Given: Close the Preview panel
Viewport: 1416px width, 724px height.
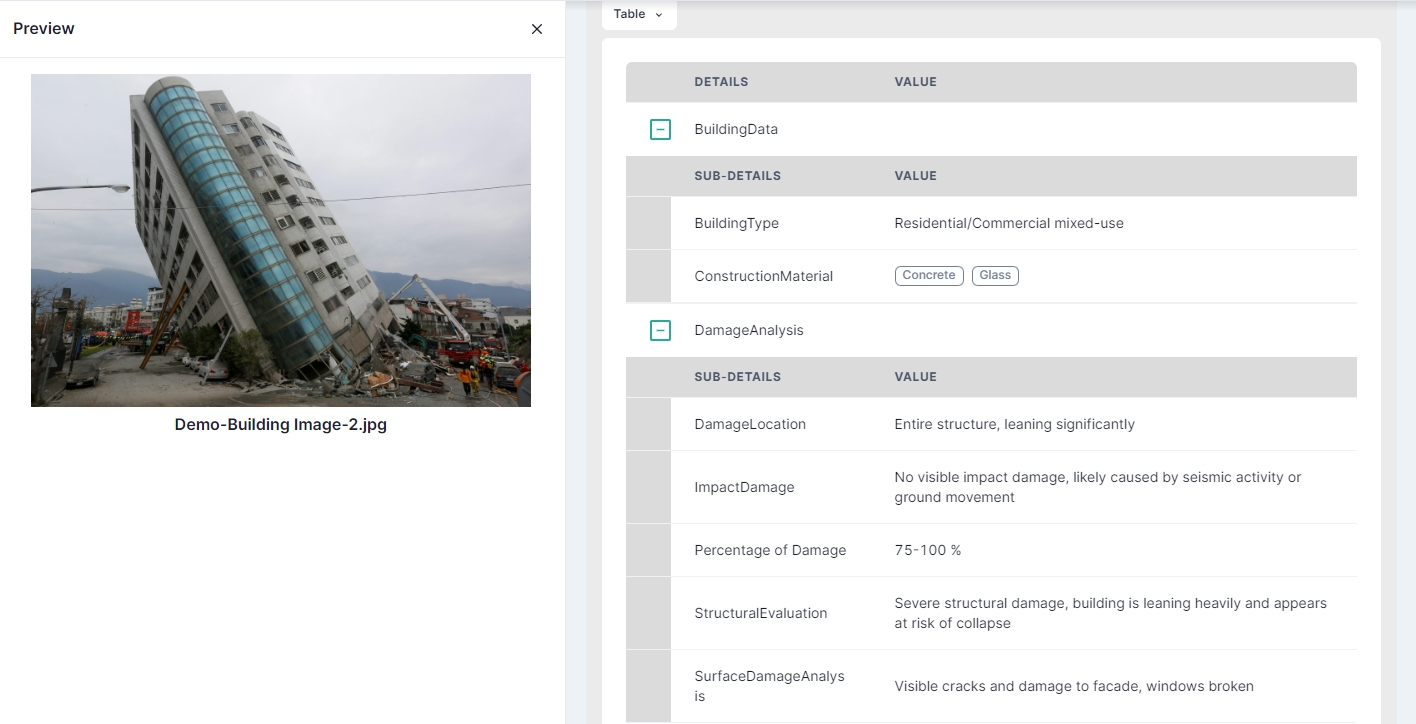Looking at the screenshot, I should click(537, 29).
